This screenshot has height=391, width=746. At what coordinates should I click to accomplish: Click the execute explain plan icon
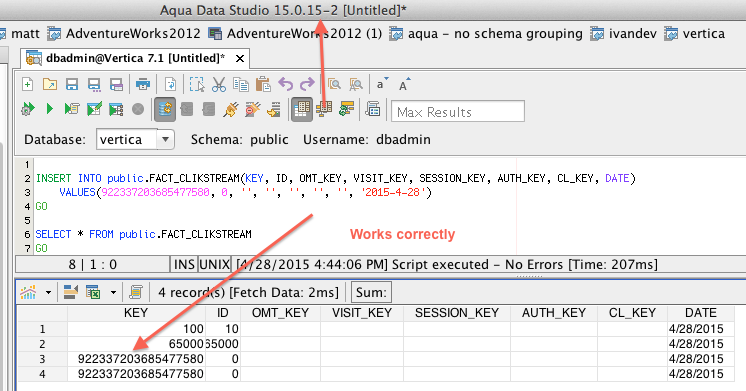[x=116, y=109]
